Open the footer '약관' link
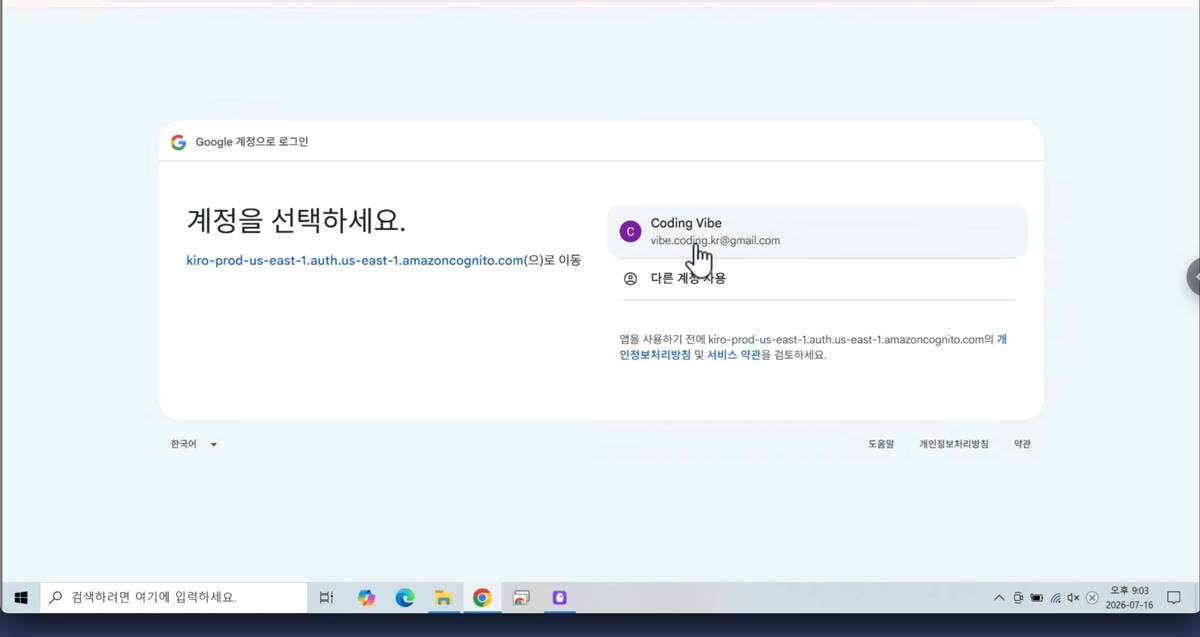The image size is (1200, 637). [1022, 444]
